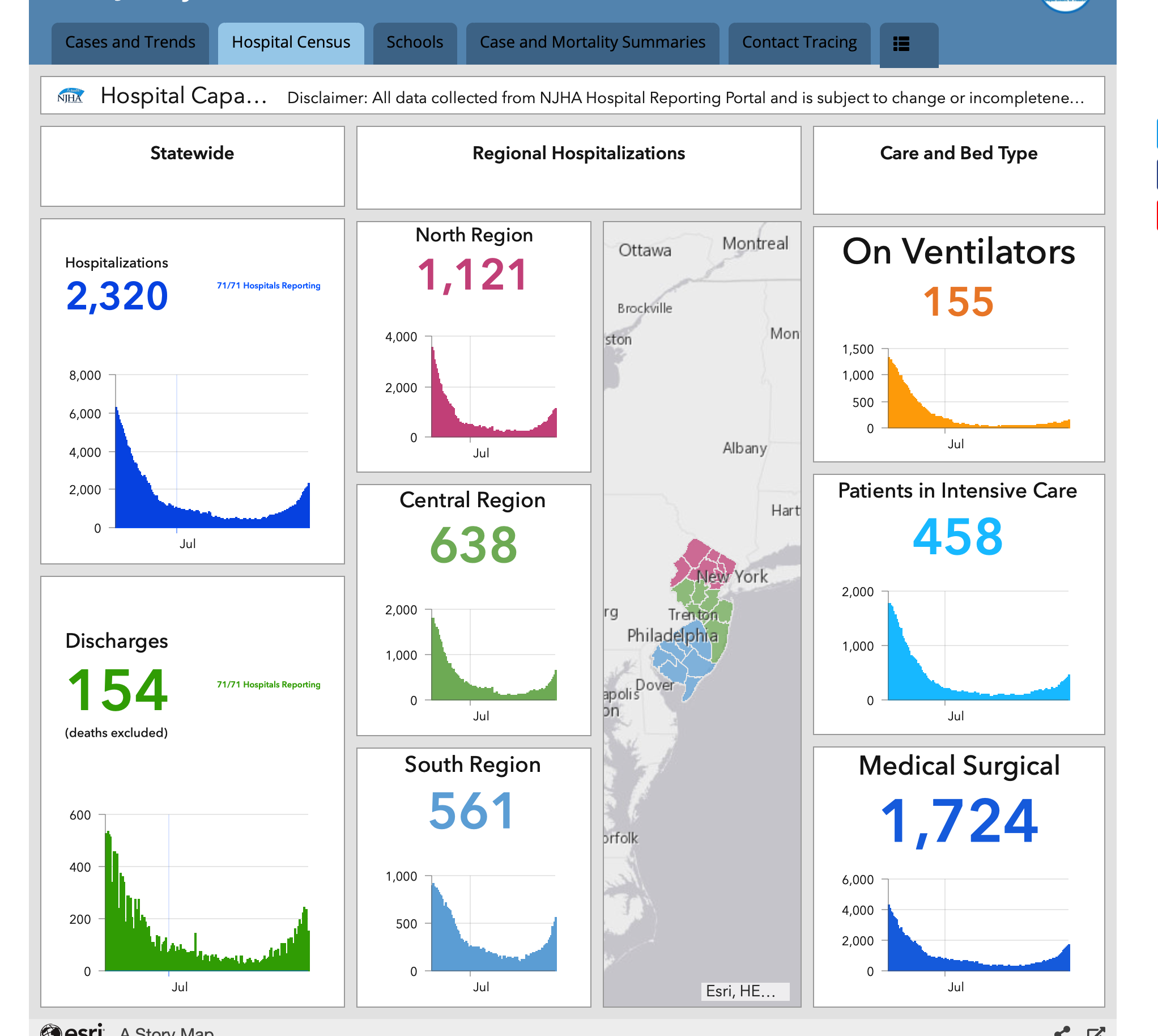Click the NJHA logo in header
This screenshot has width=1158, height=1036.
tap(71, 96)
